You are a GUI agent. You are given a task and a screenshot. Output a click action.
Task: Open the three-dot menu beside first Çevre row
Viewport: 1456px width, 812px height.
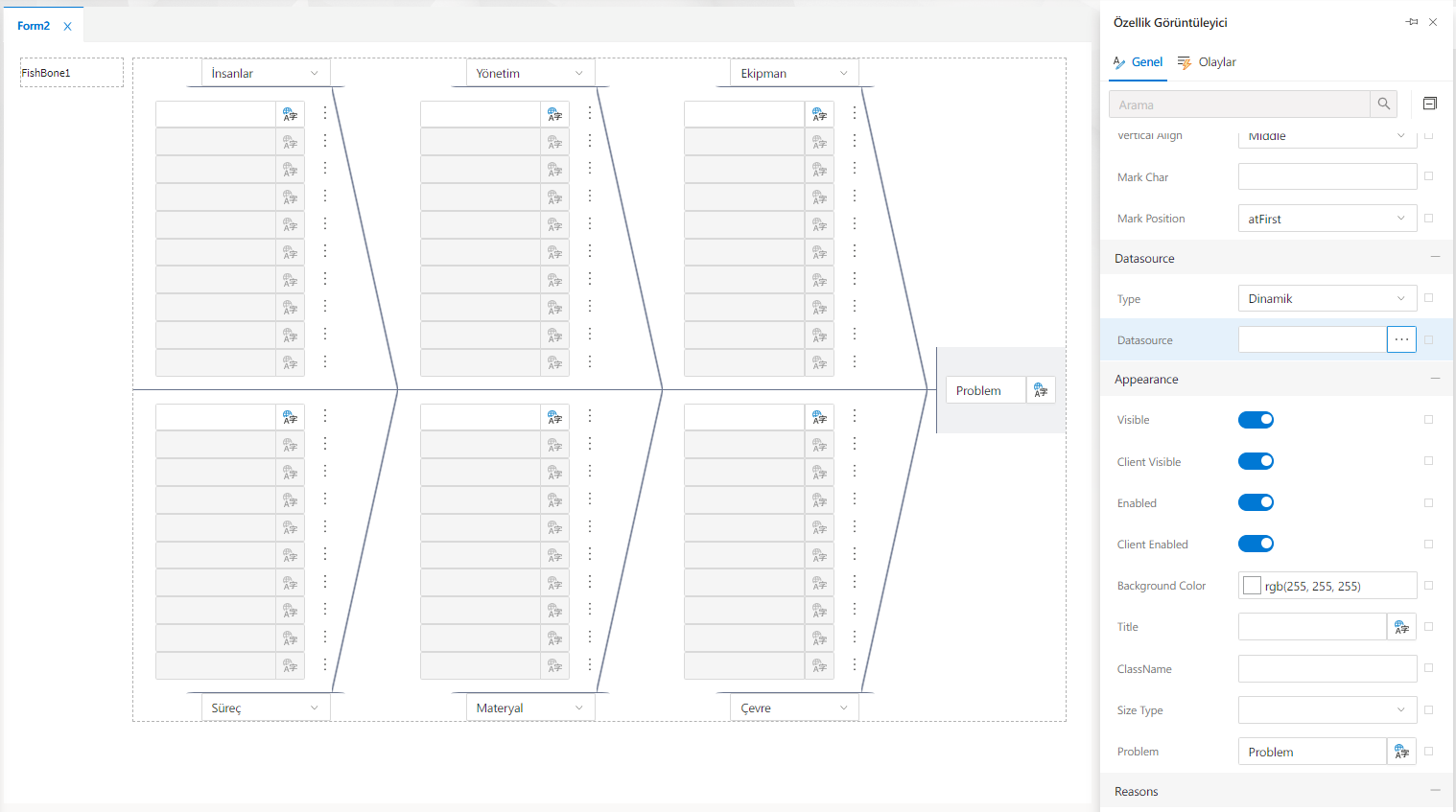[855, 416]
